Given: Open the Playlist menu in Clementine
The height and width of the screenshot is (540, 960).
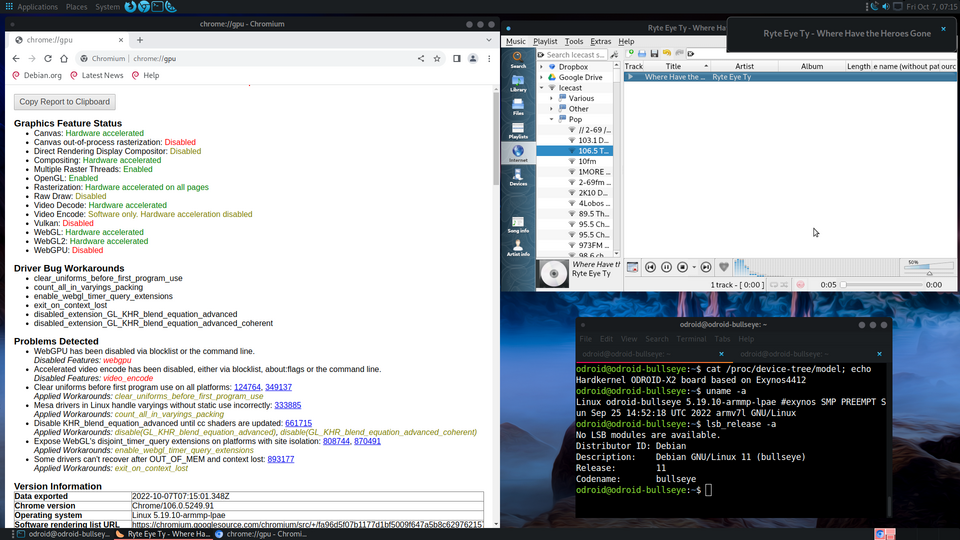Looking at the screenshot, I should 545,42.
